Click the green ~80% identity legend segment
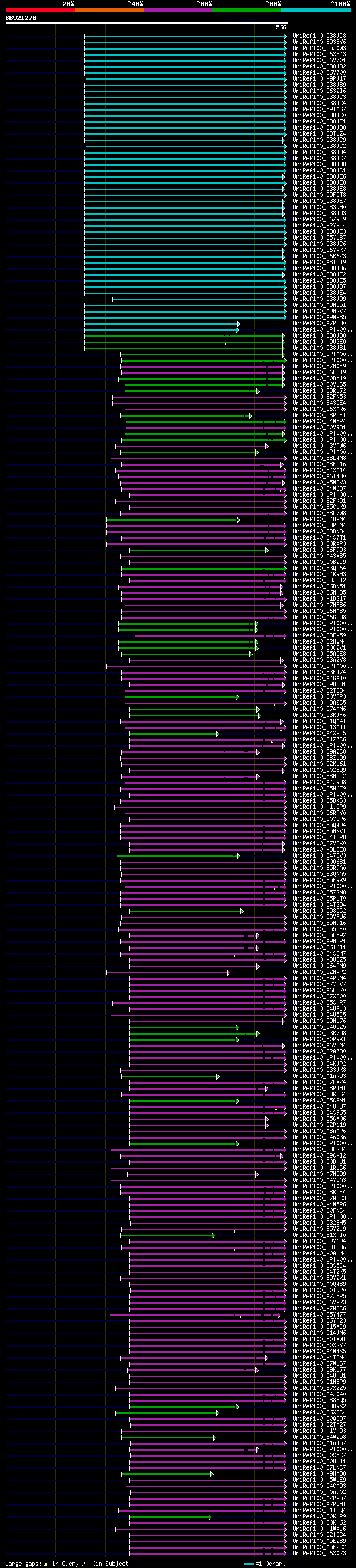 coord(247,10)
